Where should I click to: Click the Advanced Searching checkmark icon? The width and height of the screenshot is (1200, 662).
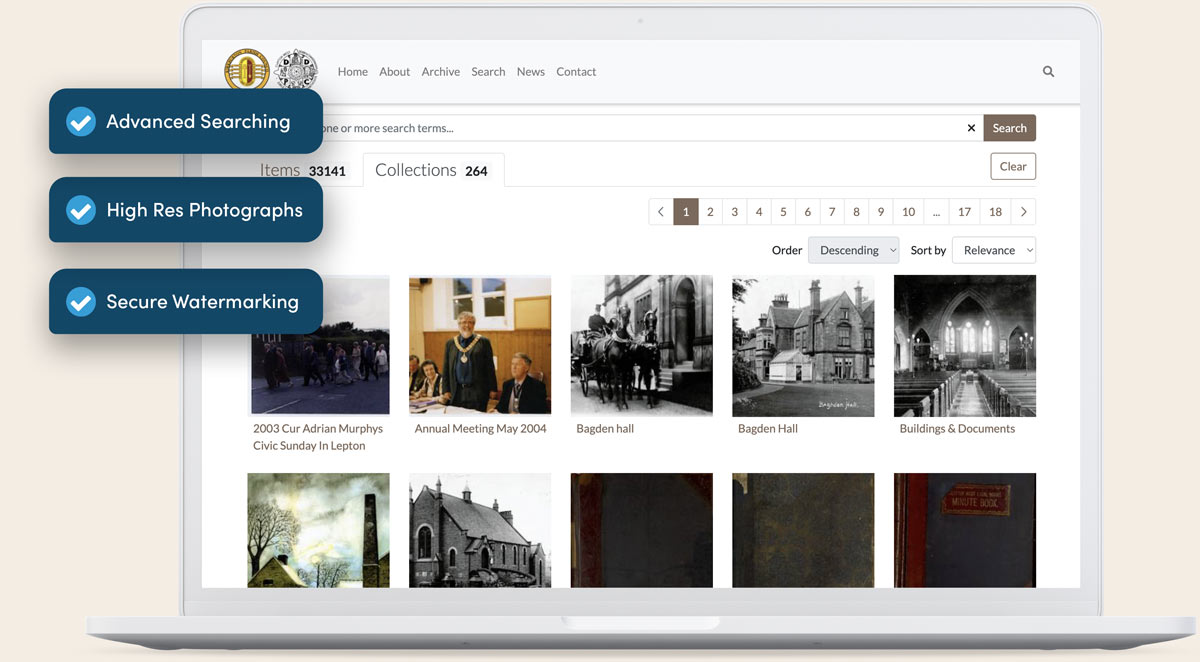click(x=81, y=122)
